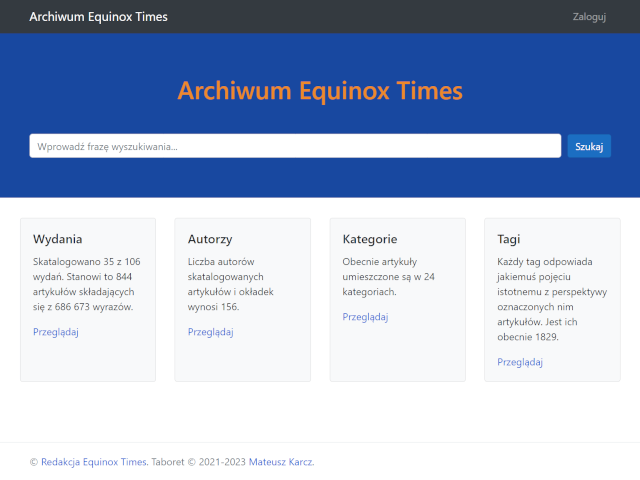Open Przeglądaj link in Wydania card
The image size is (640, 480).
click(x=56, y=332)
